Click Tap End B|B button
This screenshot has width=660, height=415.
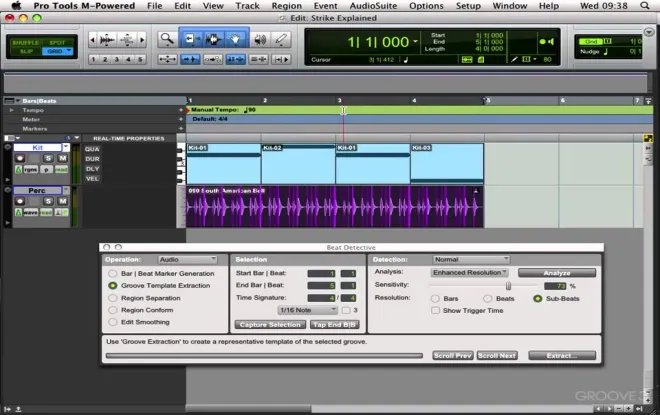click(335, 325)
